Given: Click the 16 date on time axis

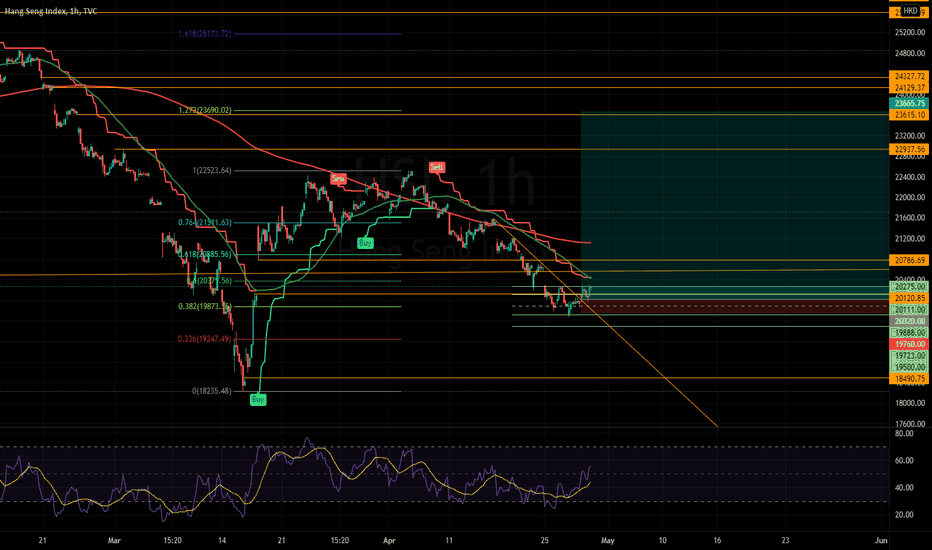Looking at the screenshot, I should pos(717,540).
